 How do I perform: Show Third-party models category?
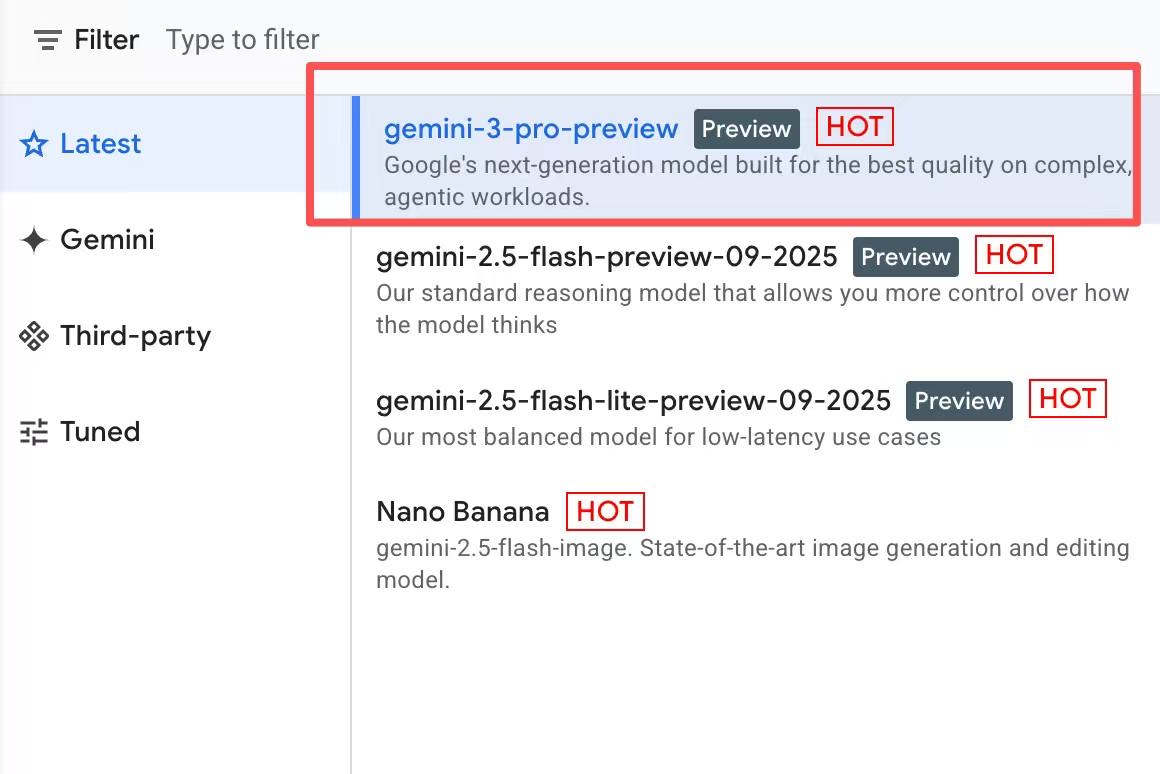(x=135, y=336)
